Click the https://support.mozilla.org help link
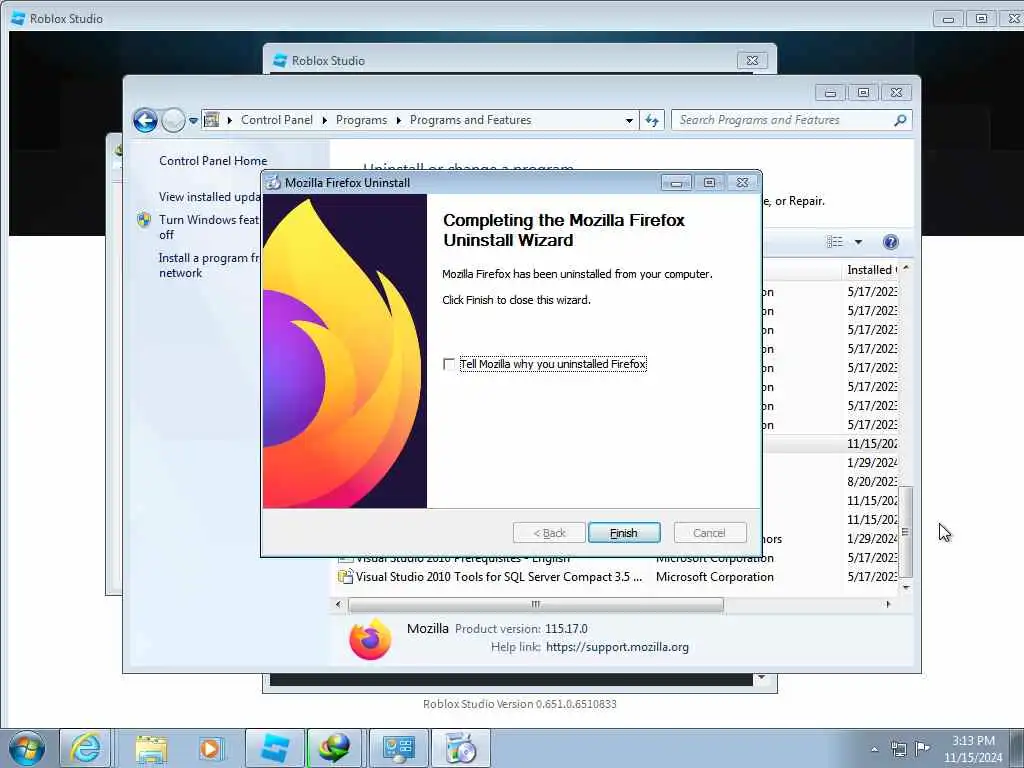This screenshot has height=768, width=1024. tap(617, 647)
